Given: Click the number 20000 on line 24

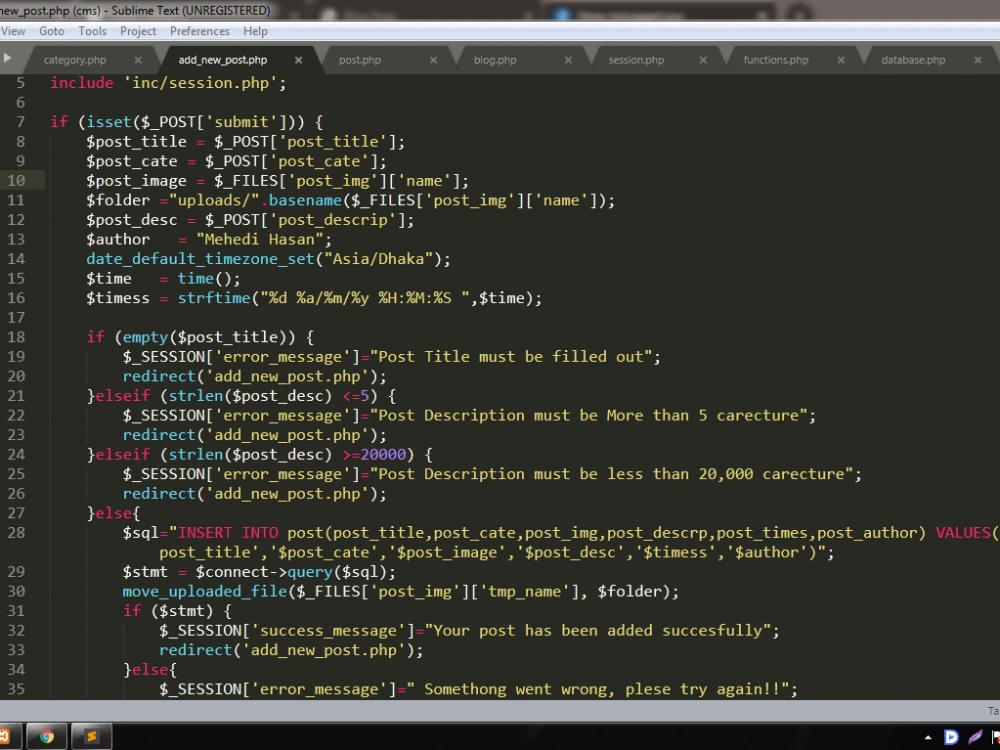Looking at the screenshot, I should [x=383, y=455].
